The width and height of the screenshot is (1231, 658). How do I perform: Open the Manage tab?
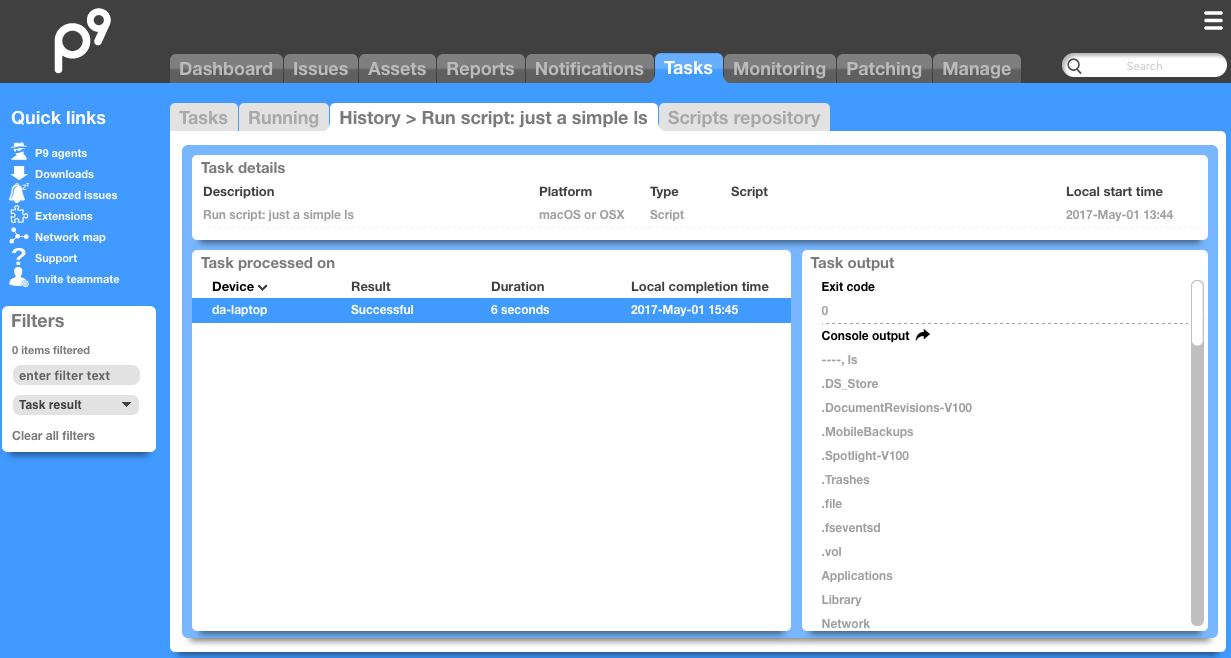977,68
